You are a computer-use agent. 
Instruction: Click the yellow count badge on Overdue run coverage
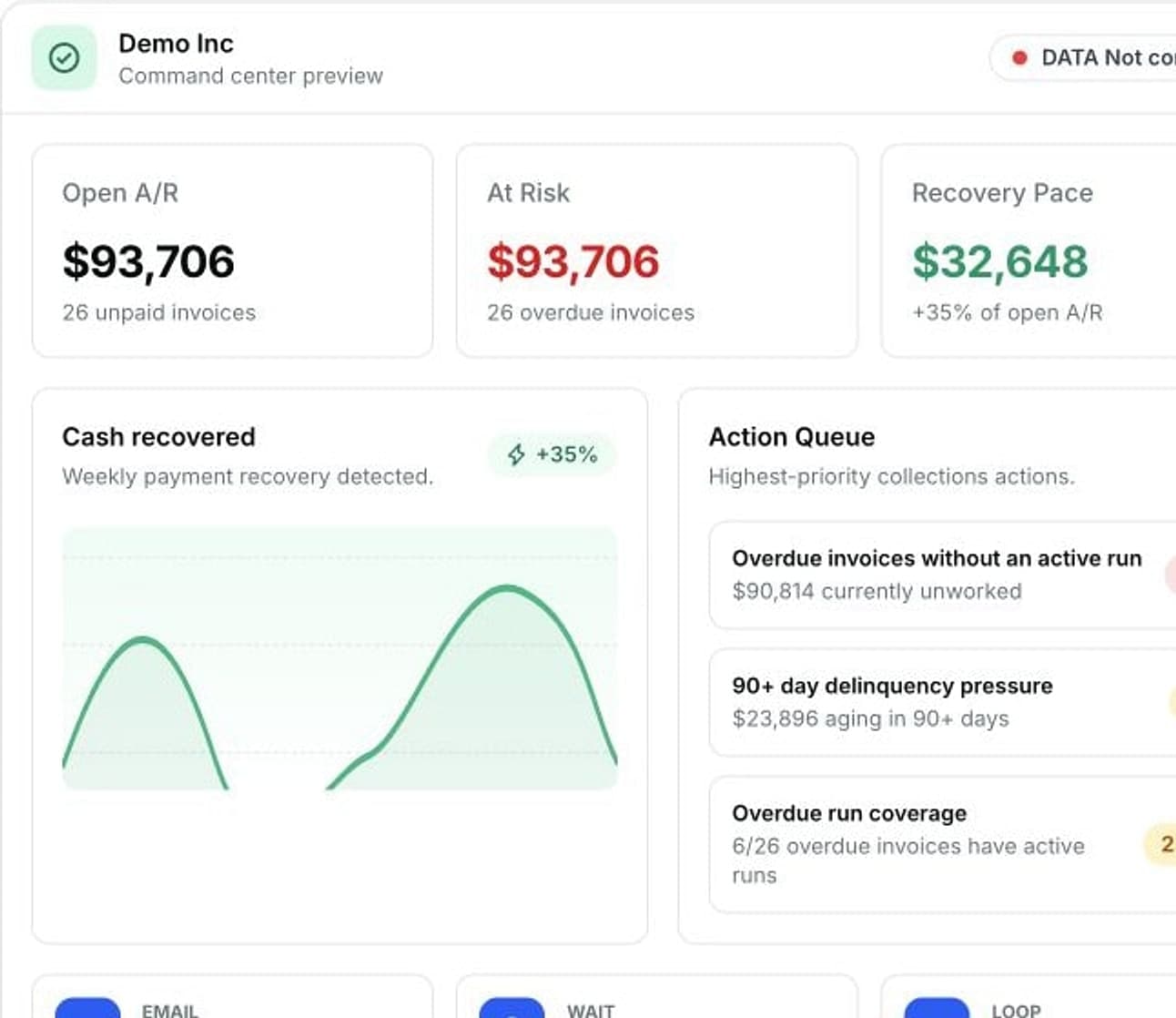(1161, 845)
